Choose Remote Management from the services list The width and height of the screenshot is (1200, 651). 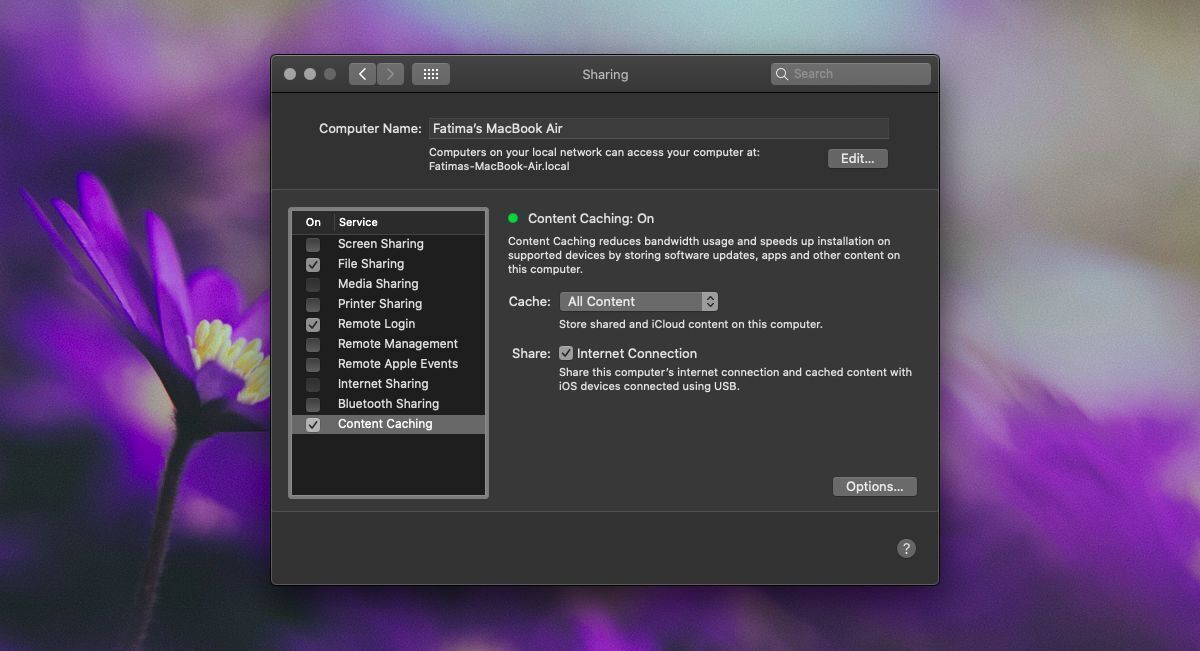(x=388, y=344)
